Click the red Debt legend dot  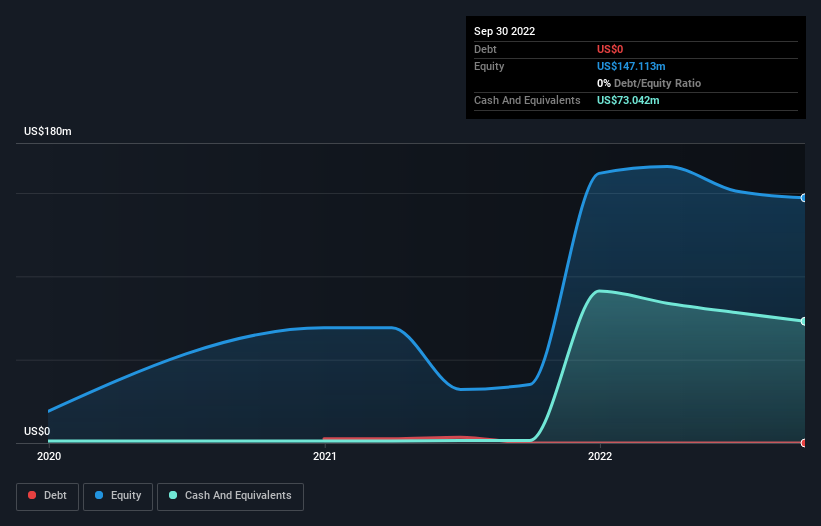[x=32, y=495]
